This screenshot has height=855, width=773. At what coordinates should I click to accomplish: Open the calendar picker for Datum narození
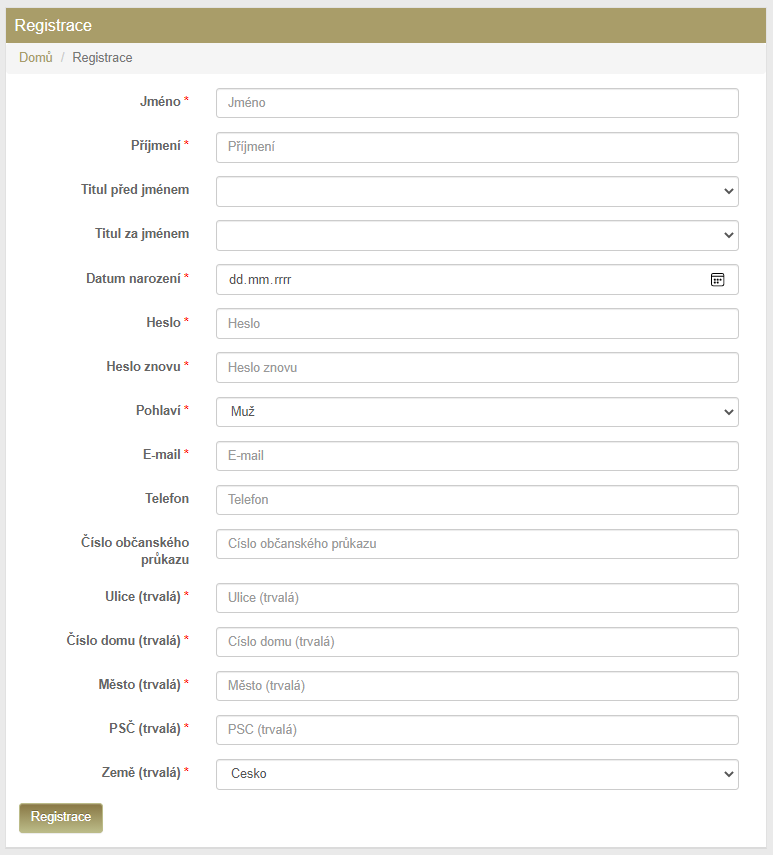click(717, 280)
